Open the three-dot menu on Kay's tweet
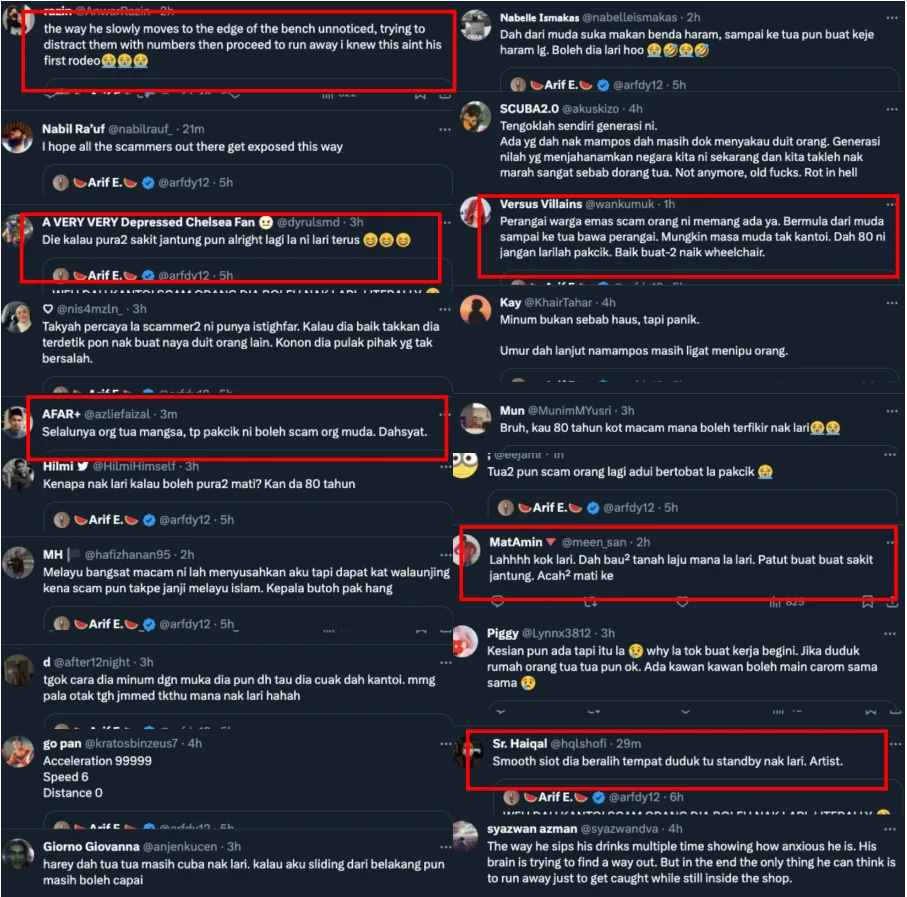The image size is (907, 897). (891, 303)
